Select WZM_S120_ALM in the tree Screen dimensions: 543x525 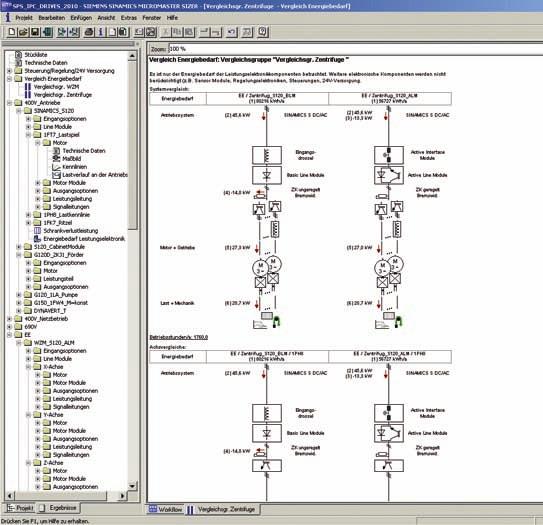click(54, 342)
